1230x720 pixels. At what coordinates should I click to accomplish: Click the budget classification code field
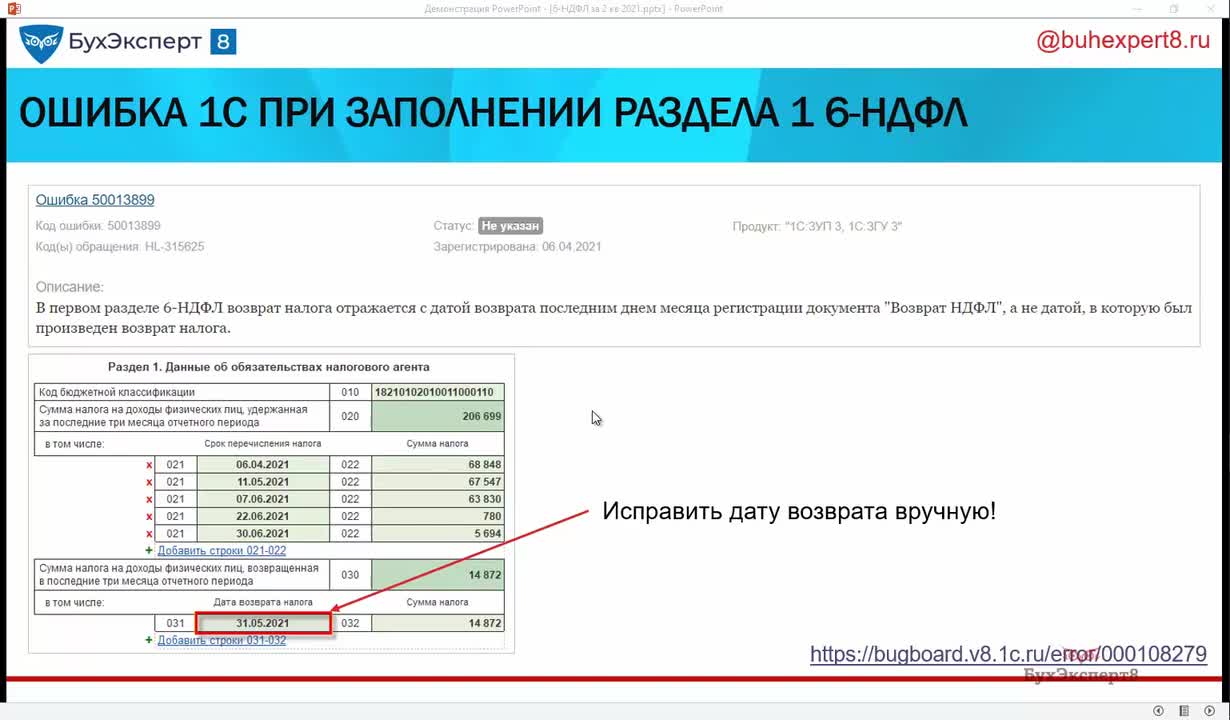click(x=437, y=392)
